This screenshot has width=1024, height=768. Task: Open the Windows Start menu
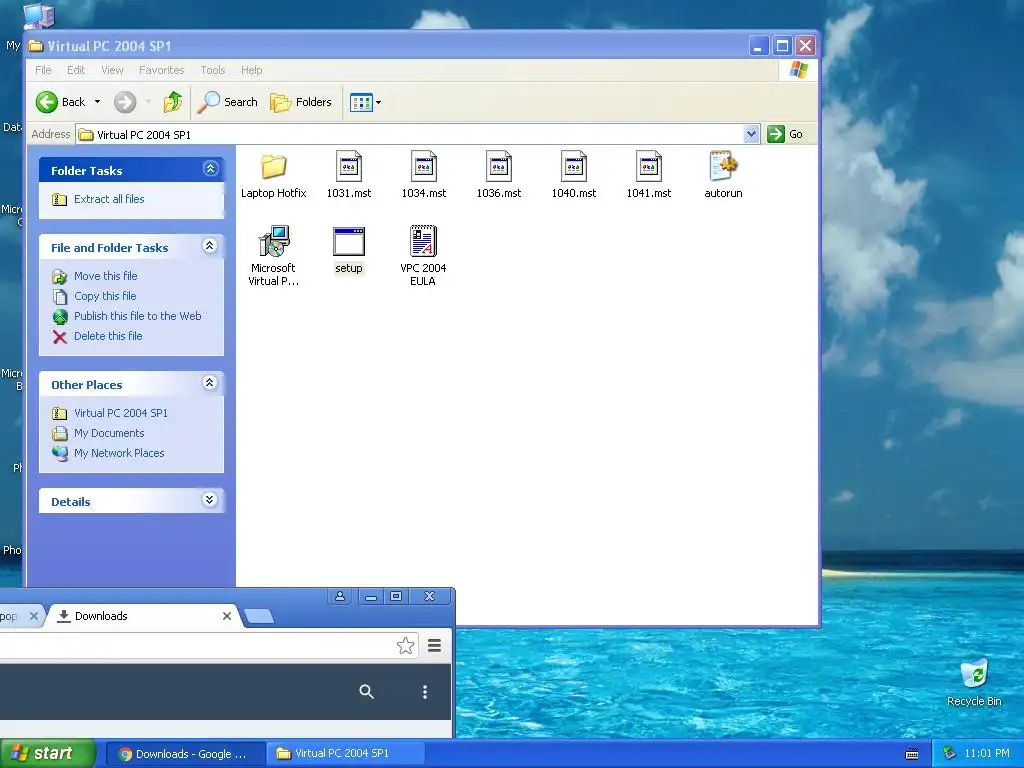[x=47, y=754]
